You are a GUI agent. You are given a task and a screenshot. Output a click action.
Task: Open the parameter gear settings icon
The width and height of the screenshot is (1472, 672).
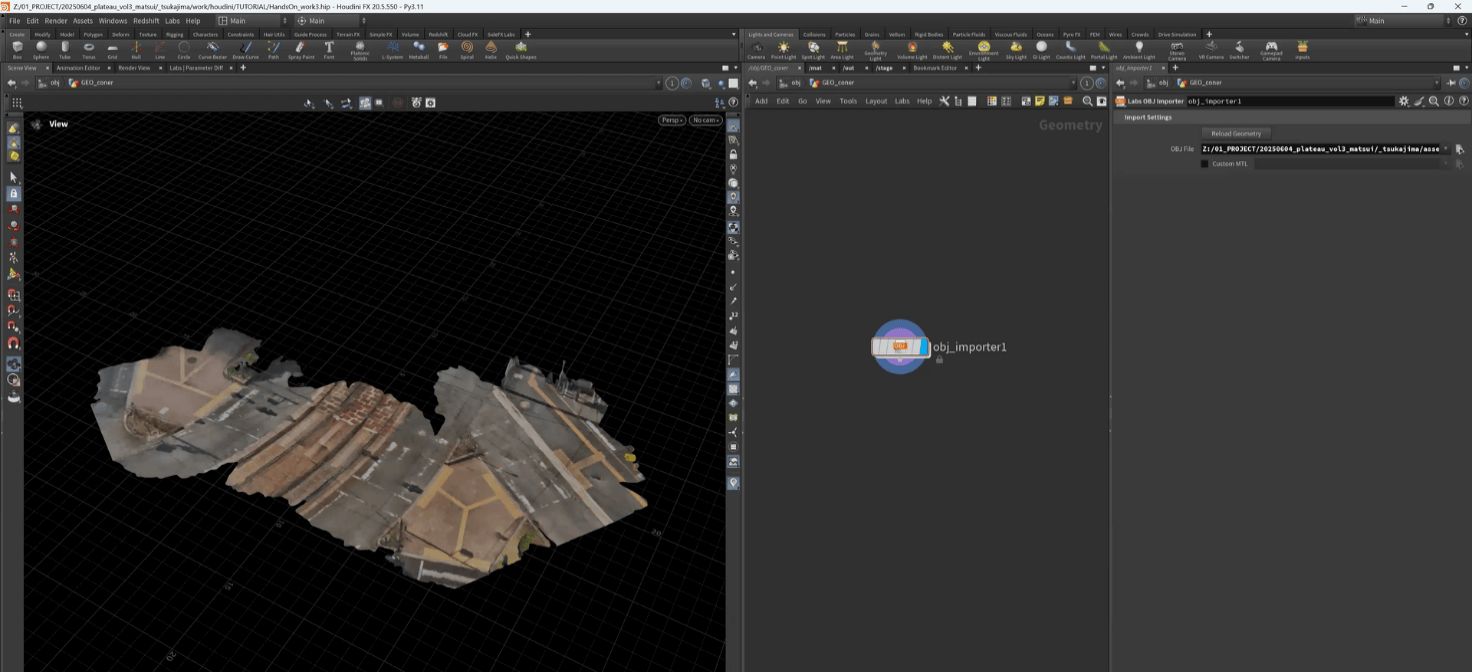(x=1404, y=101)
